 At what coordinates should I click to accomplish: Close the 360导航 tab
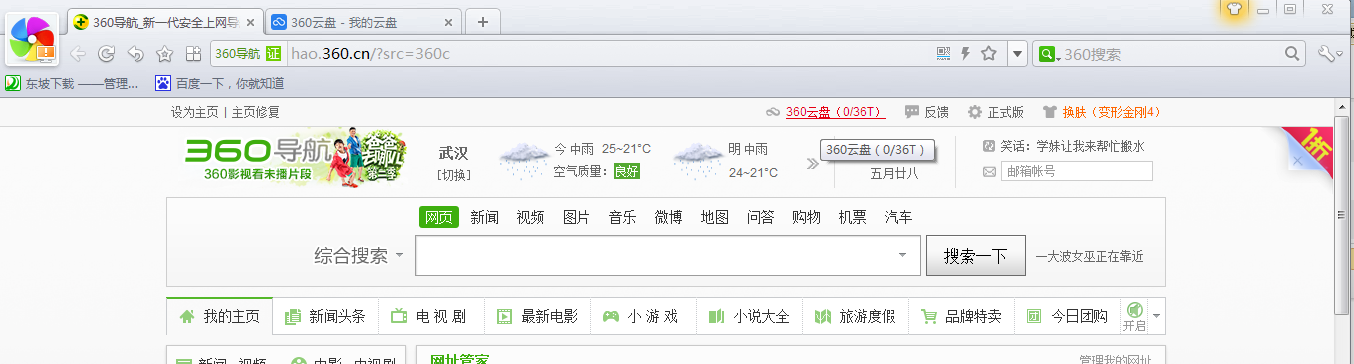tap(250, 23)
